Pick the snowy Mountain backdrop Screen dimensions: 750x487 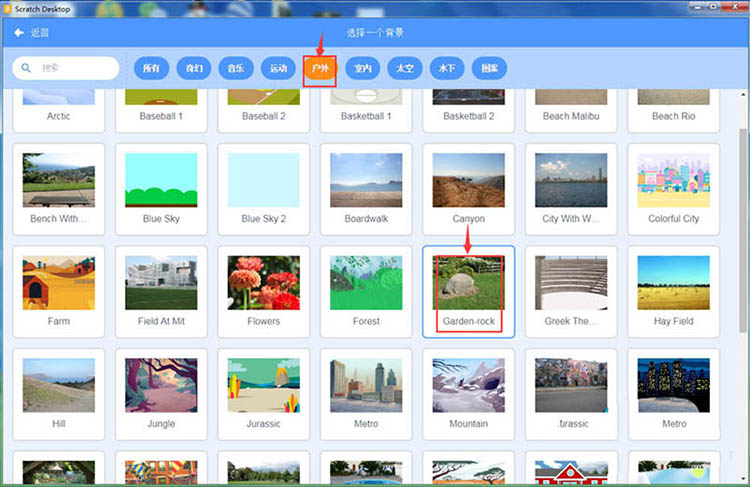(x=468, y=394)
